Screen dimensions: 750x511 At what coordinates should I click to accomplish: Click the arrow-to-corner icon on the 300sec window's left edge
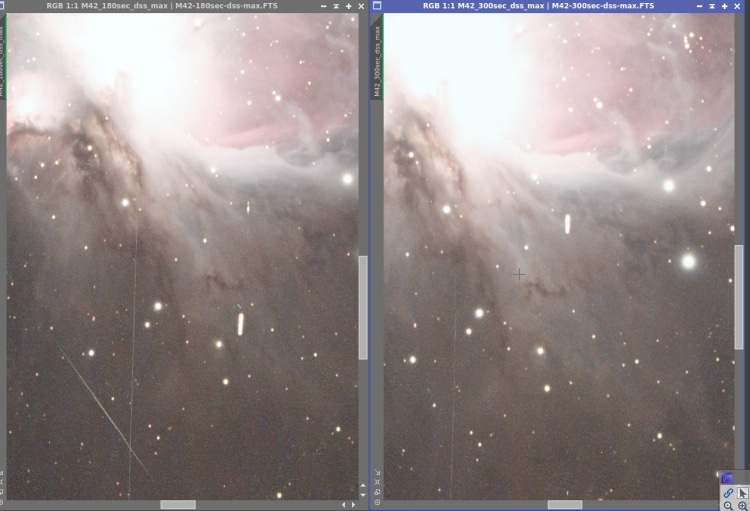(x=377, y=472)
